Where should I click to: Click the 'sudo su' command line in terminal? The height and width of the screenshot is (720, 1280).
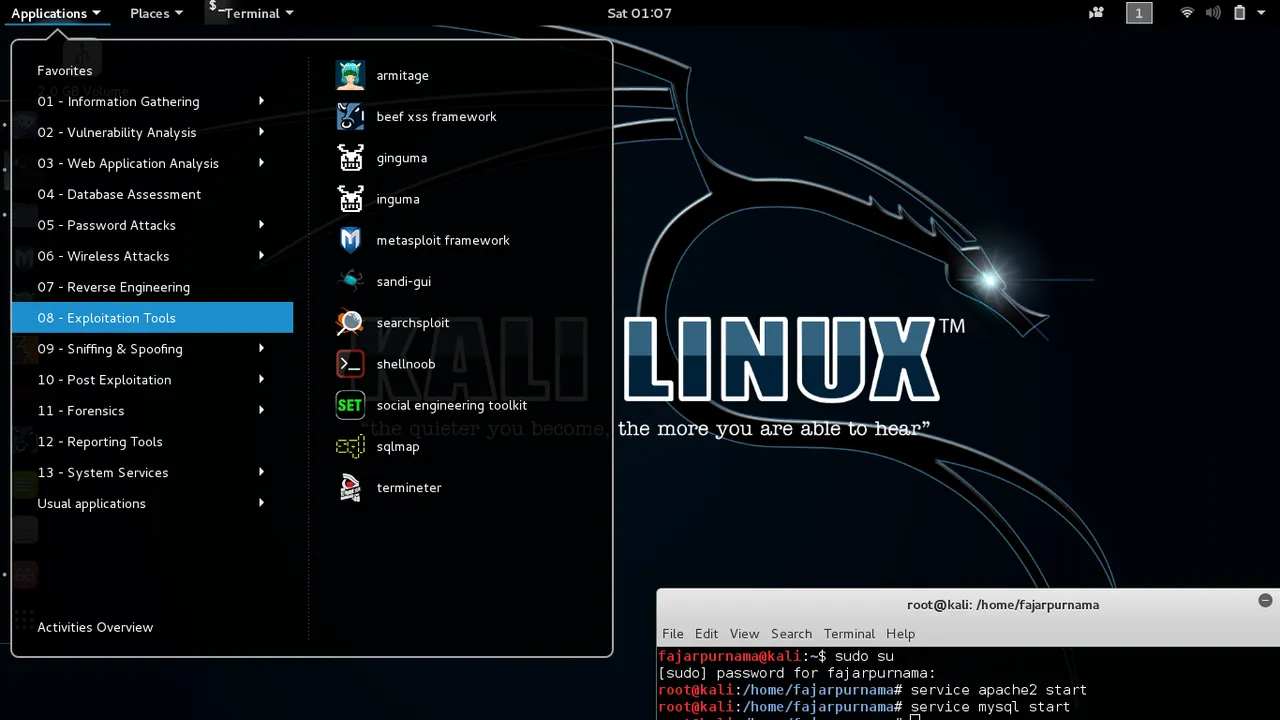(864, 656)
